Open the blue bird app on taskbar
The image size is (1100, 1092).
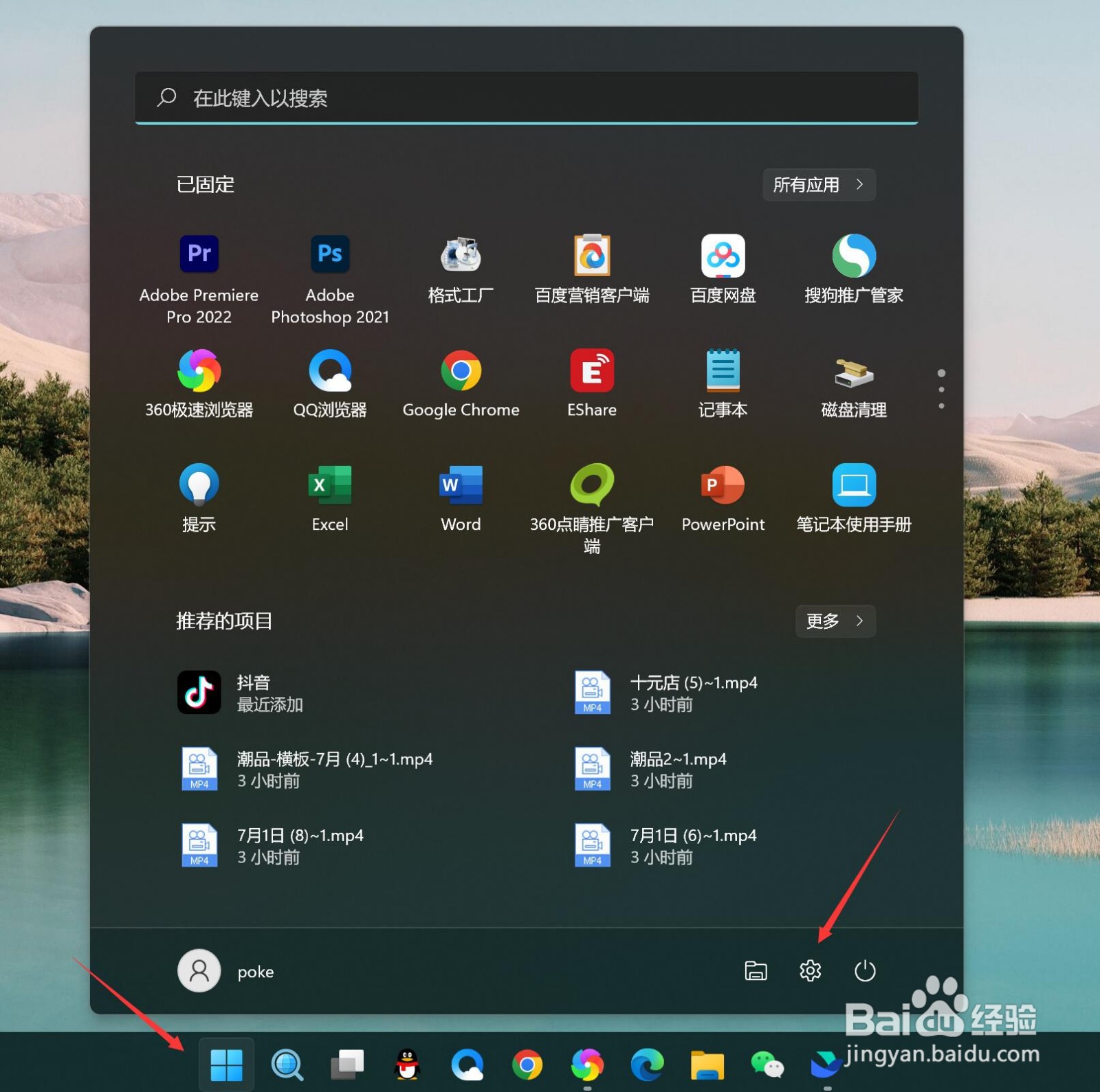click(827, 1065)
